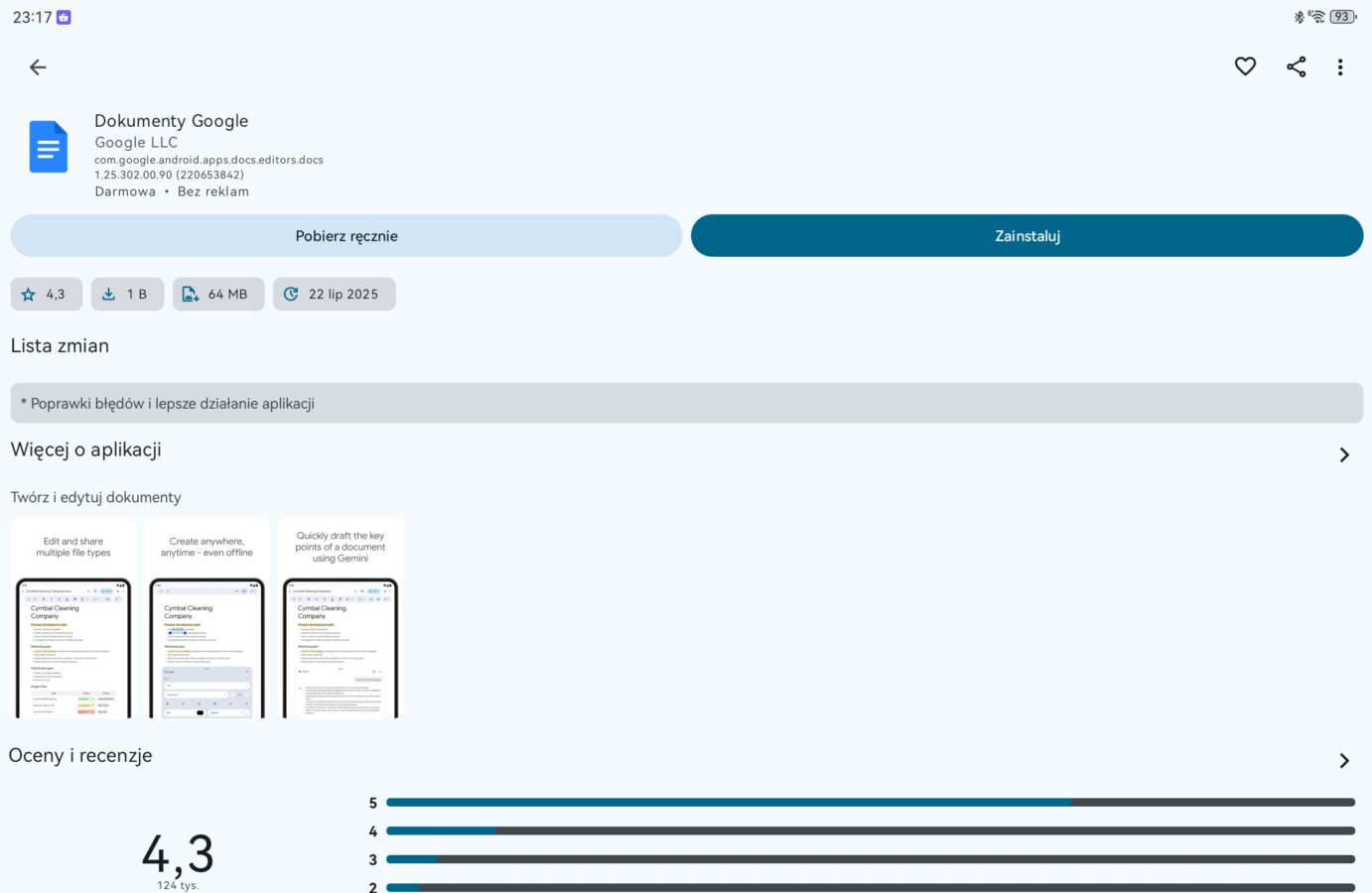Image resolution: width=1372 pixels, height=893 pixels.
Task: Tap the Bluetooth status icon
Action: pyautogui.click(x=1299, y=17)
